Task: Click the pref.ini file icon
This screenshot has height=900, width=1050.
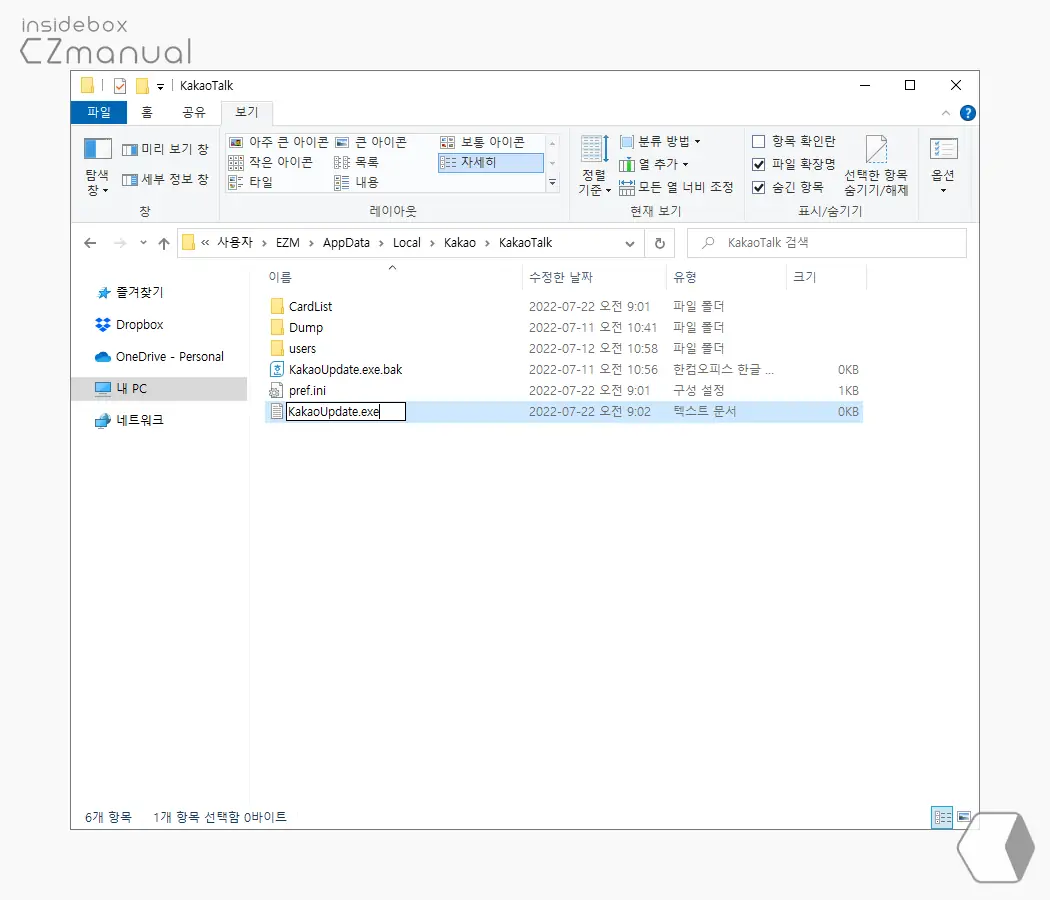Action: (x=276, y=390)
